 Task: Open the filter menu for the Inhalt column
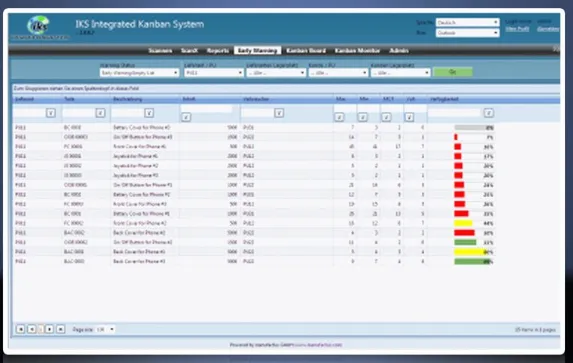(x=186, y=117)
